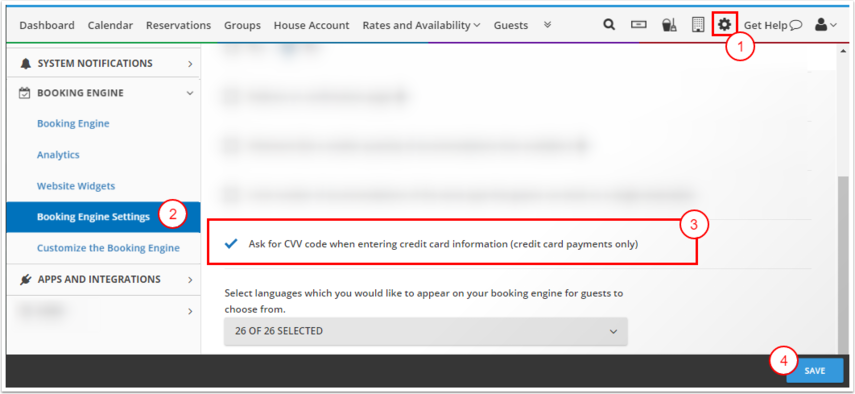Viewport: 855px width, 394px height.
Task: Click the Get Help chat bubble icon
Action: [x=796, y=25]
